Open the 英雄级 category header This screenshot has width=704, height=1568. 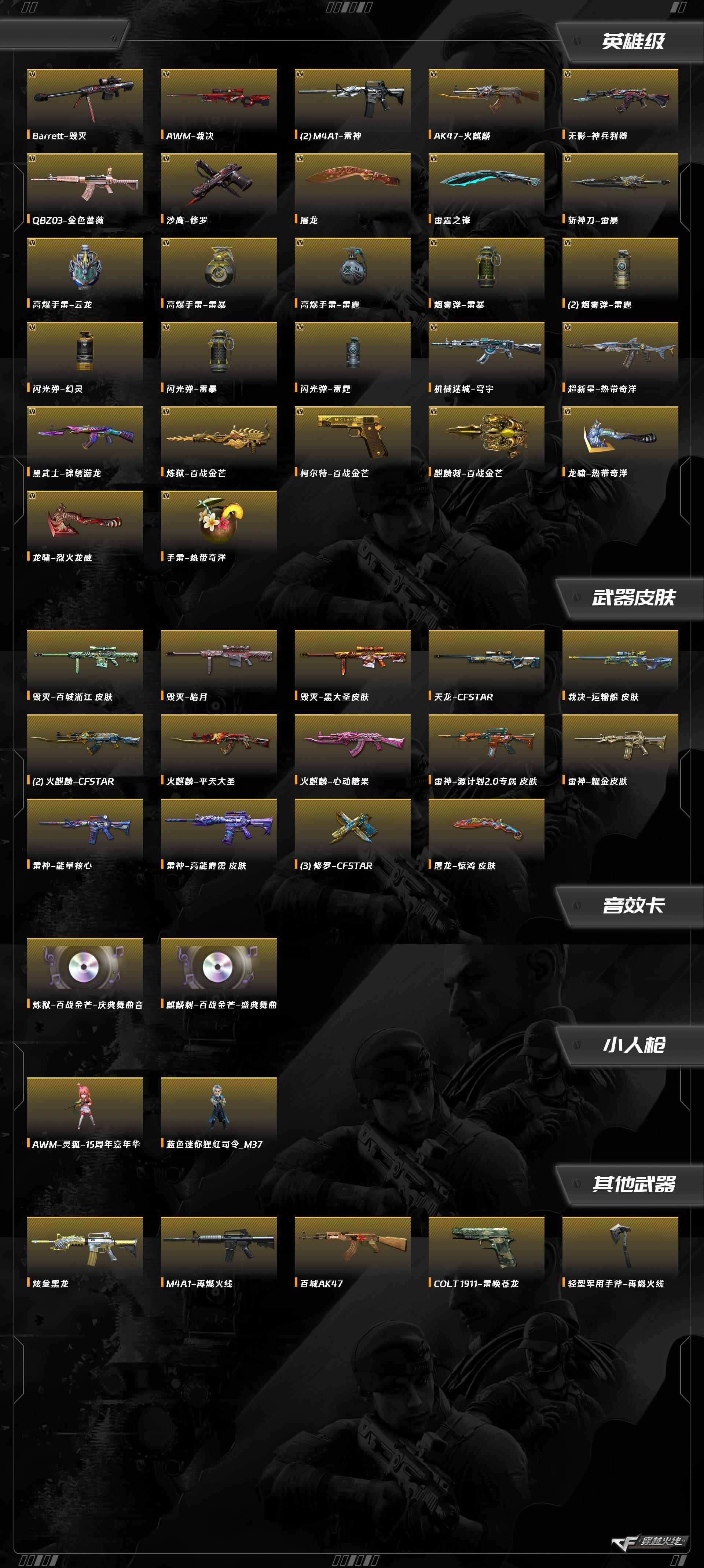coord(633,41)
